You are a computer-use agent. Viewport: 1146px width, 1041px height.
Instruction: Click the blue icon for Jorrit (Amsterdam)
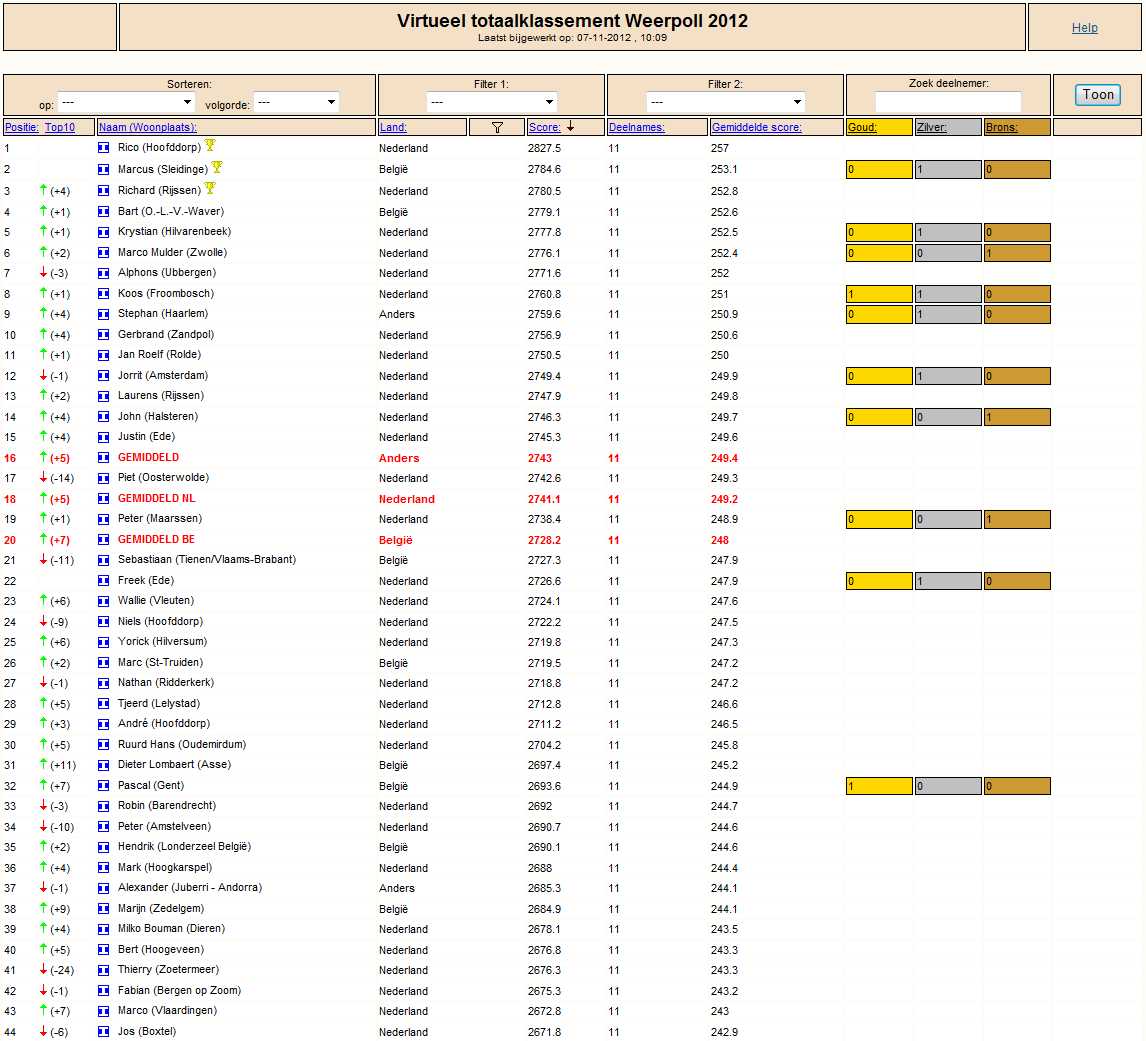[x=104, y=376]
